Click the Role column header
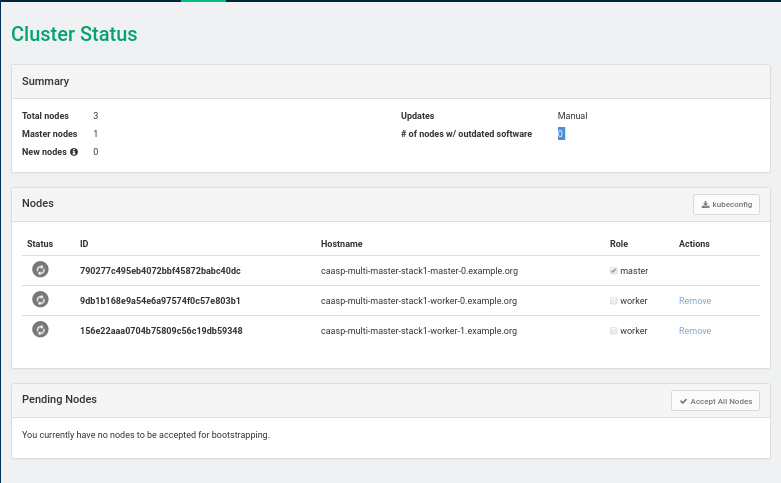Viewport: 781px width, 483px height. pos(619,244)
